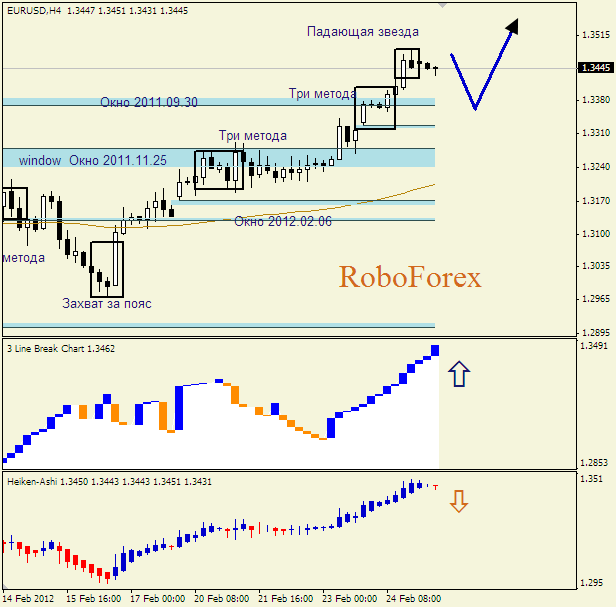Click the Окно 2011.09.30 window label

148,102
